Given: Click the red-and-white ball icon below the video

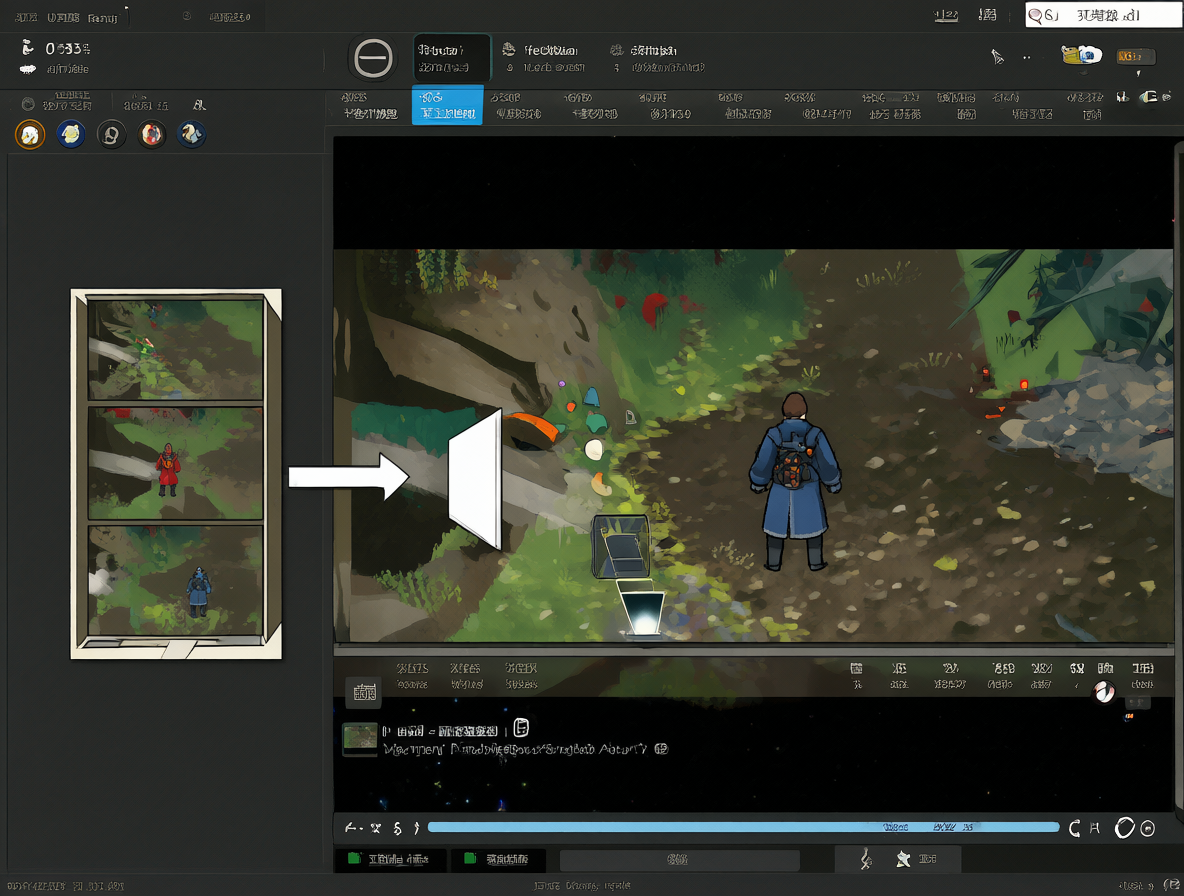Looking at the screenshot, I should (1104, 692).
